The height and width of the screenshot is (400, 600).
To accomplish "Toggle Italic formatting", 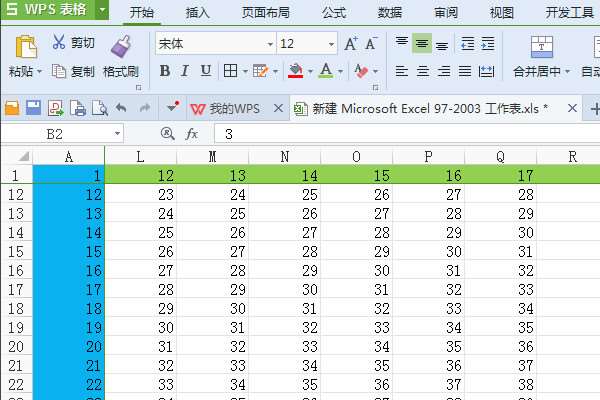I will (185, 71).
